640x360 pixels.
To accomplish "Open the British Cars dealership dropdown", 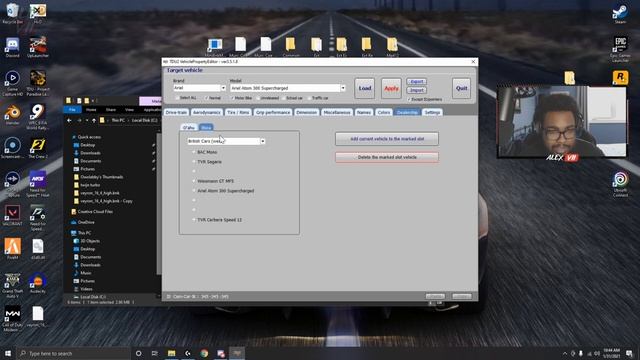I will pyautogui.click(x=262, y=141).
